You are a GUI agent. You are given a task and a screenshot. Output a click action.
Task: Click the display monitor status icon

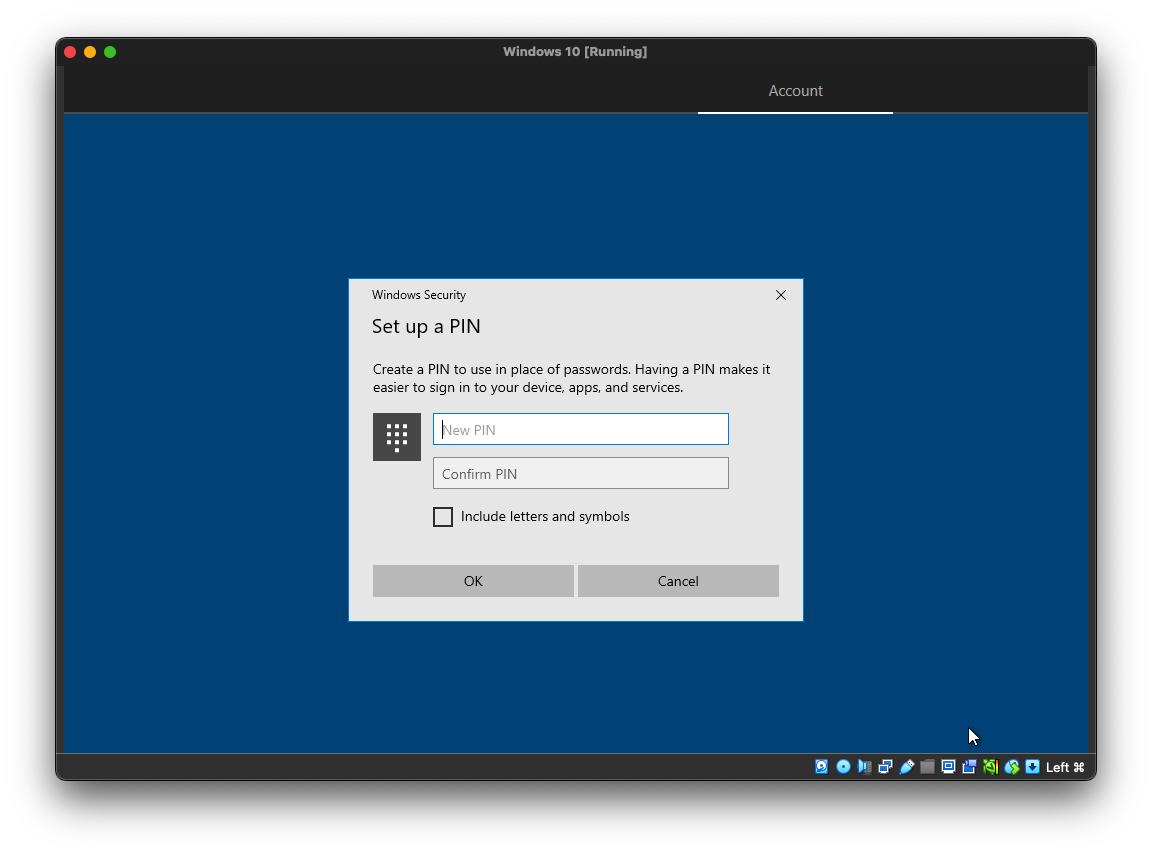point(948,767)
